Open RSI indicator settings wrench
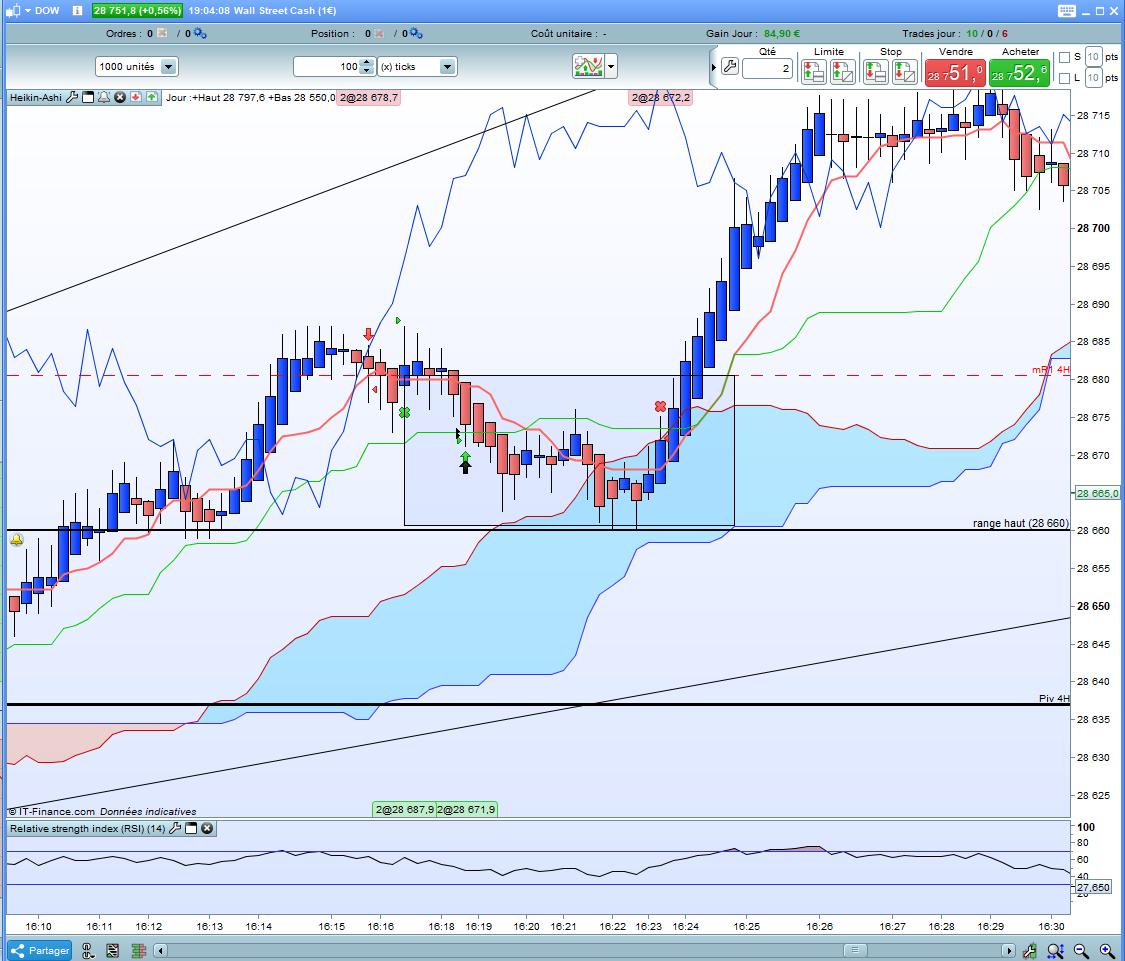The image size is (1125, 961). (174, 828)
